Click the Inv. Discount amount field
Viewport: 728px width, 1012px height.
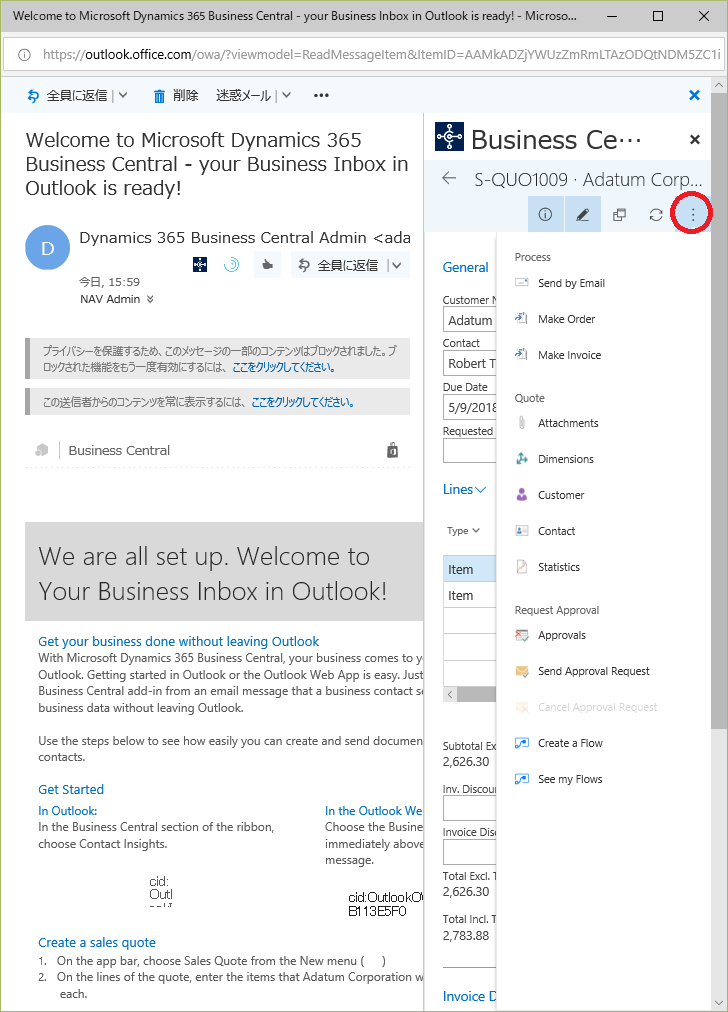pos(470,809)
